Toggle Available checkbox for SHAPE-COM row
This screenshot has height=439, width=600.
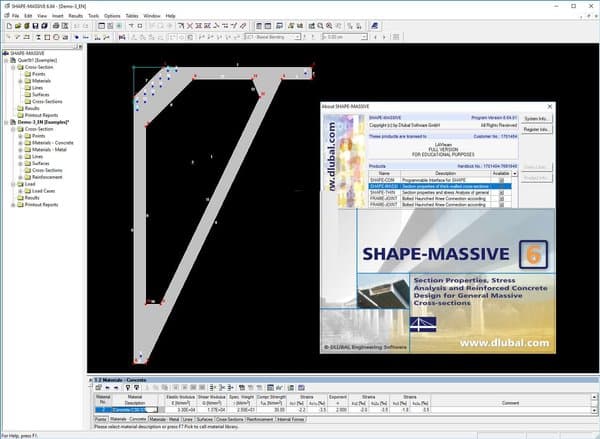501,180
